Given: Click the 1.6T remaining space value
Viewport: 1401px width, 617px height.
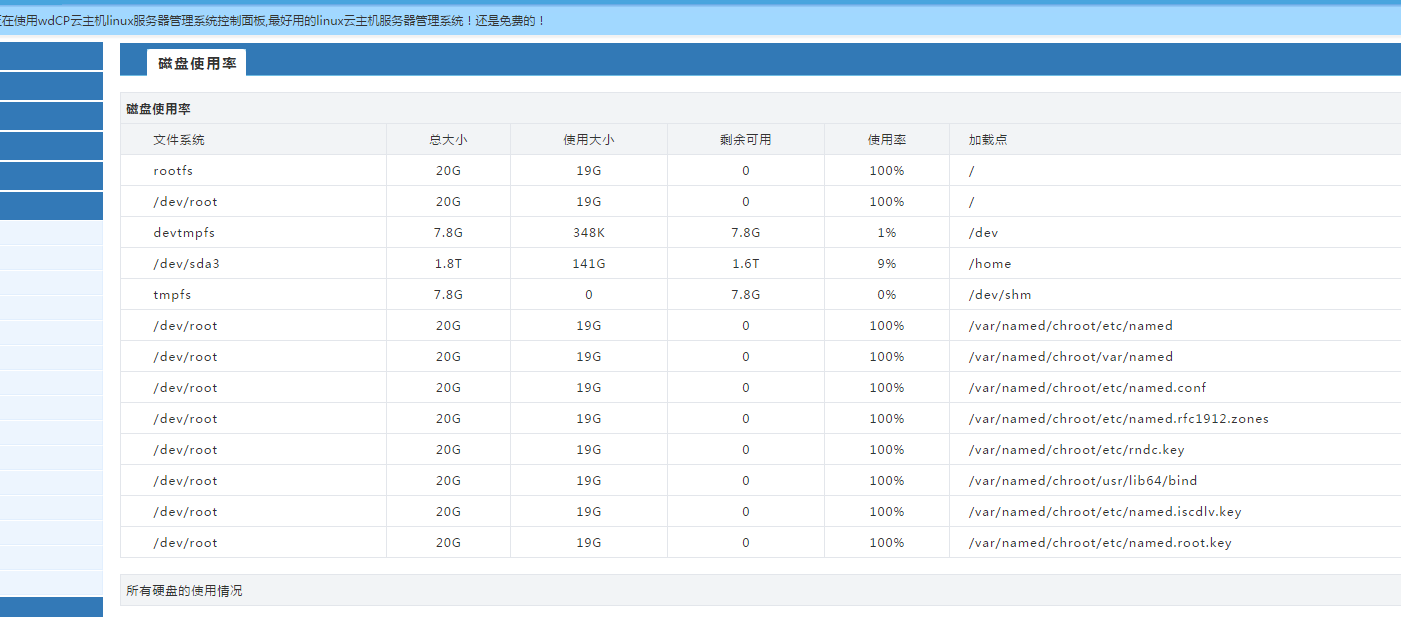Looking at the screenshot, I should pyautogui.click(x=746, y=264).
